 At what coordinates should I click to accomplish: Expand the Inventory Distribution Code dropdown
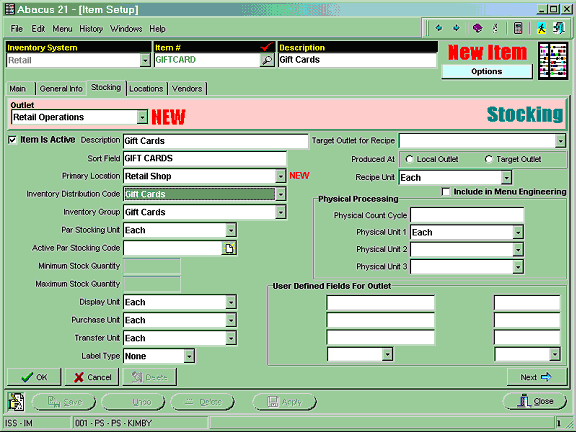(x=280, y=194)
